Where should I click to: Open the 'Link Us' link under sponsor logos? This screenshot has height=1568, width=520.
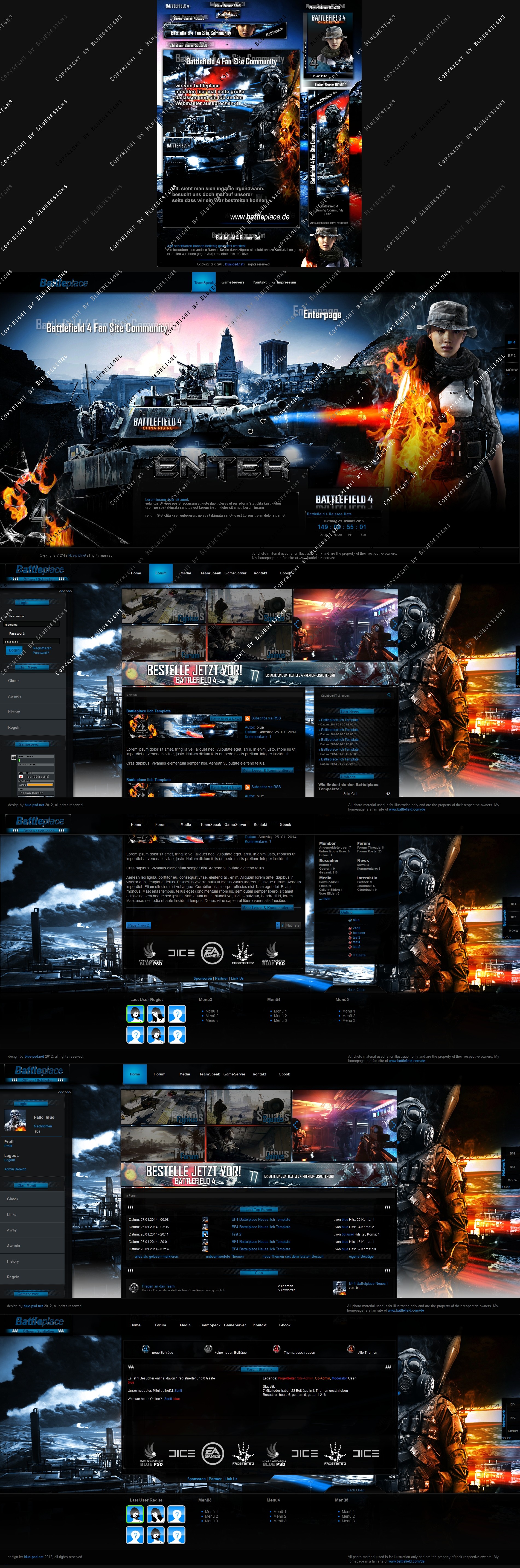click(x=237, y=979)
